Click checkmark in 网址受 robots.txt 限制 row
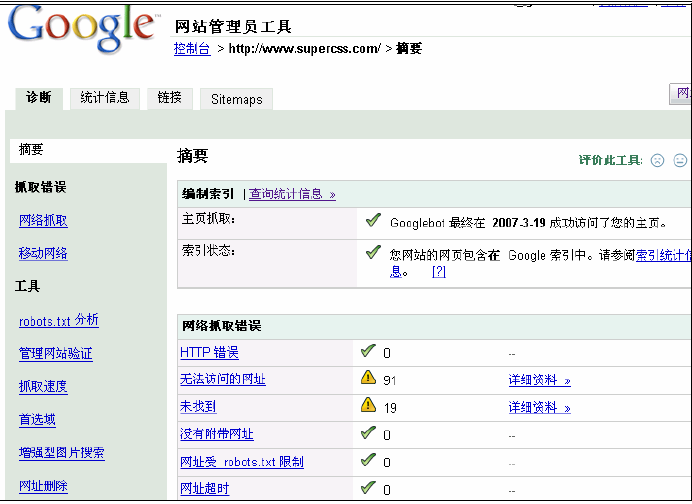 (x=368, y=460)
